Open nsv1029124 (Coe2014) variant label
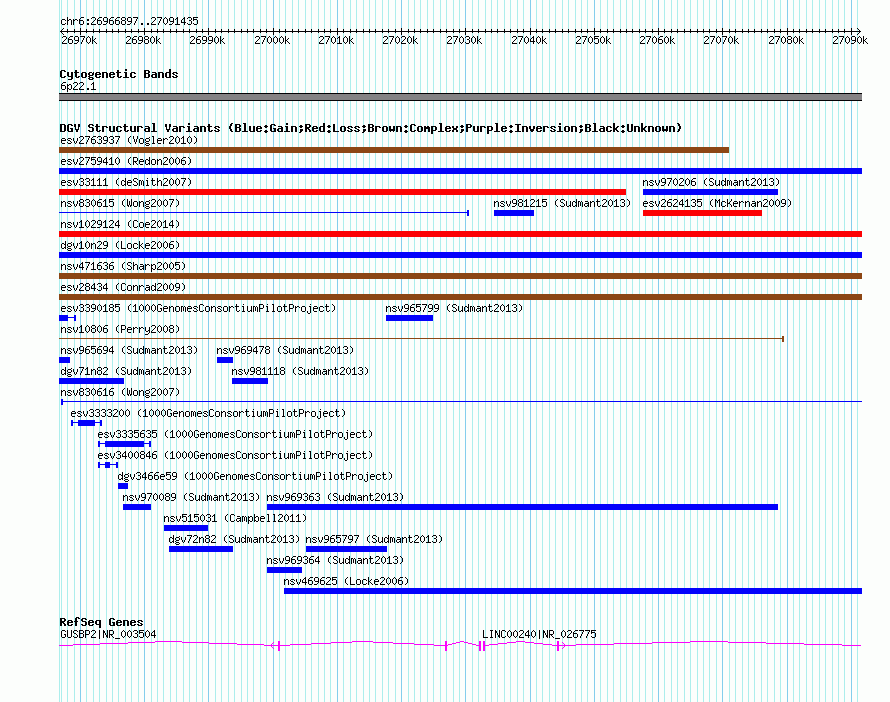 click(120, 224)
